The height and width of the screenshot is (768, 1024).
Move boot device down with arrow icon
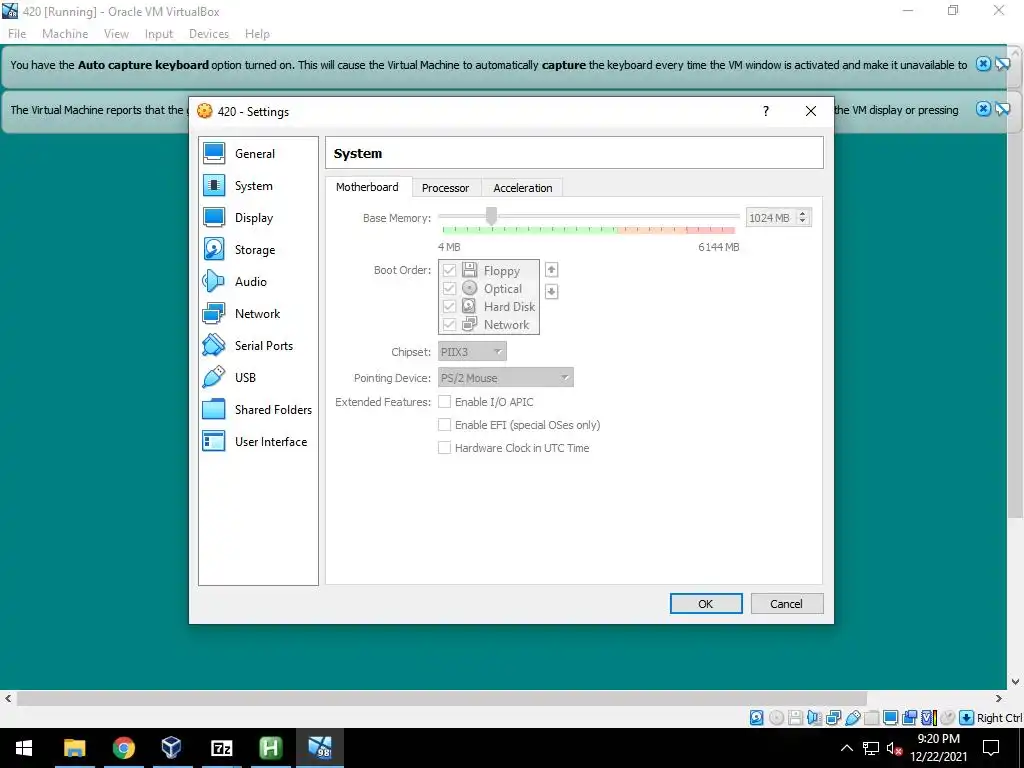pos(551,291)
